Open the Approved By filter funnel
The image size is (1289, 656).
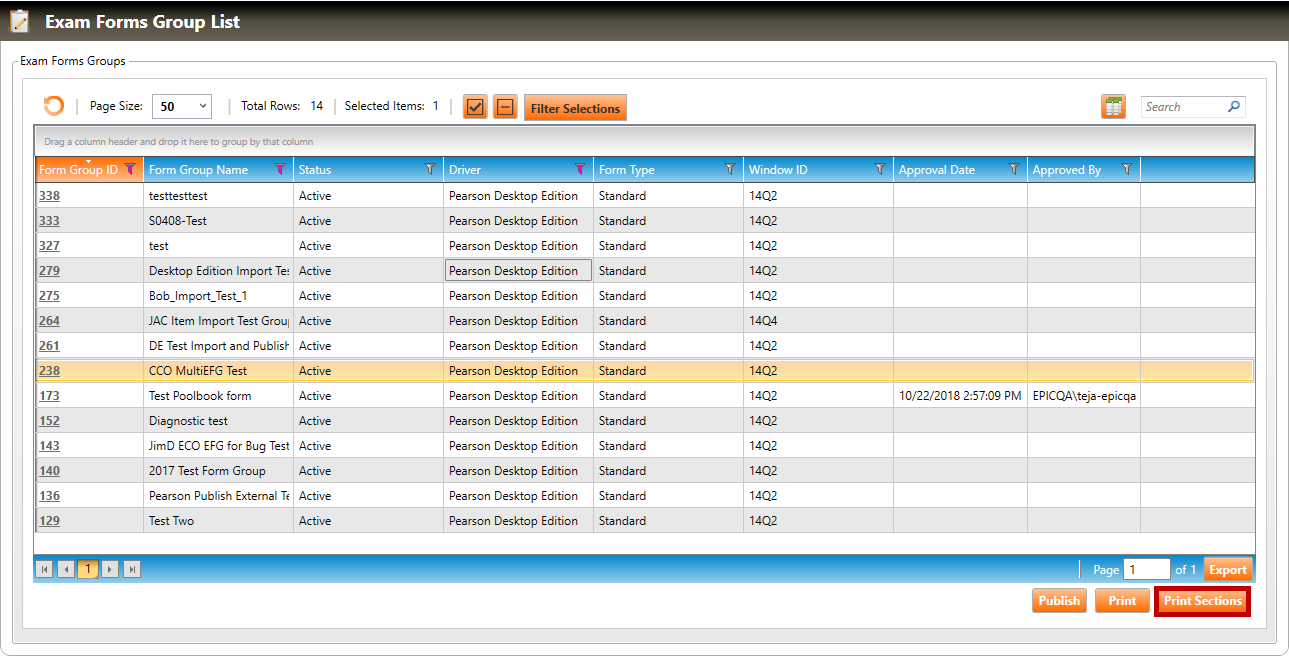click(x=1127, y=170)
